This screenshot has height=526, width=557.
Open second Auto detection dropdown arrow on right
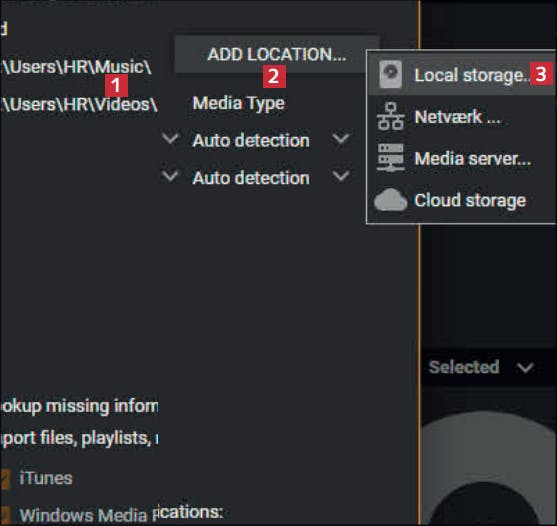[x=341, y=175]
